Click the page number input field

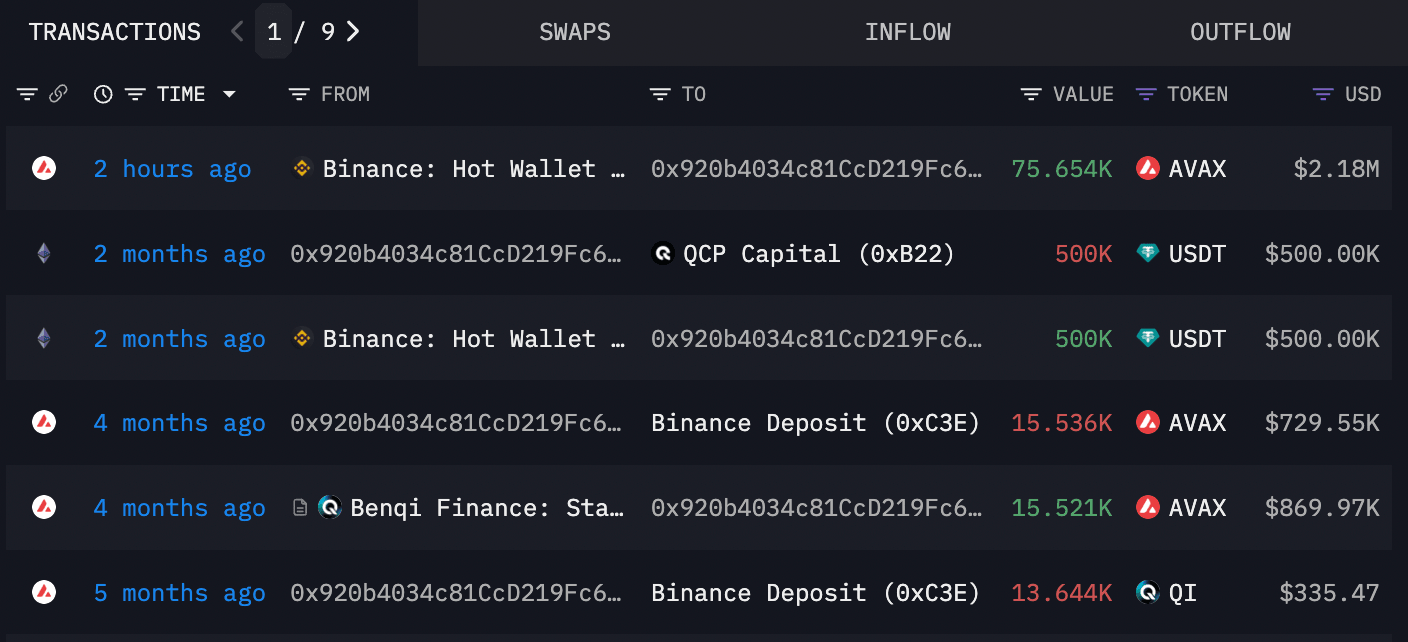pos(274,32)
